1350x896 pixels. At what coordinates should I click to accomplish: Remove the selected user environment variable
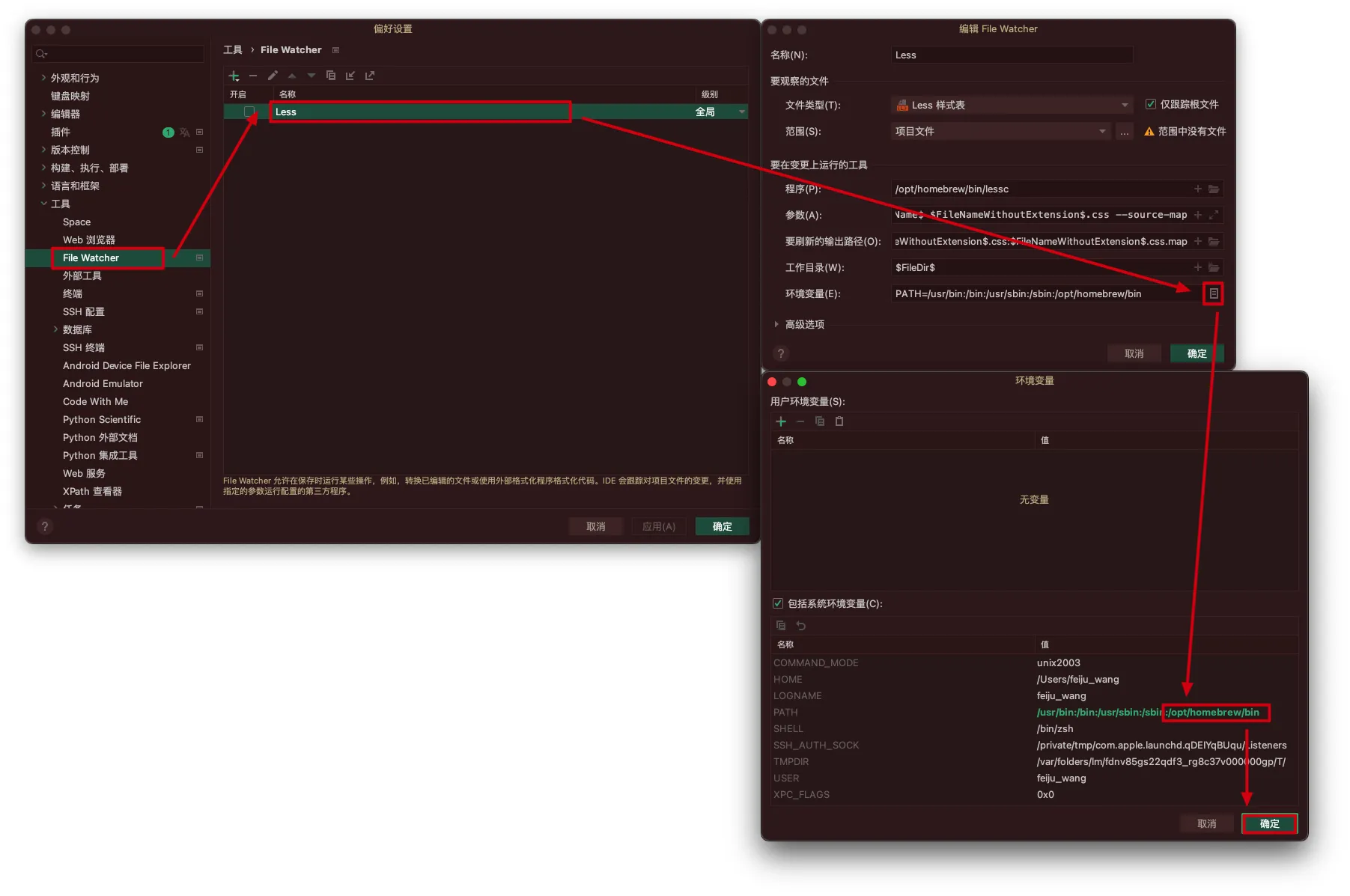point(800,421)
